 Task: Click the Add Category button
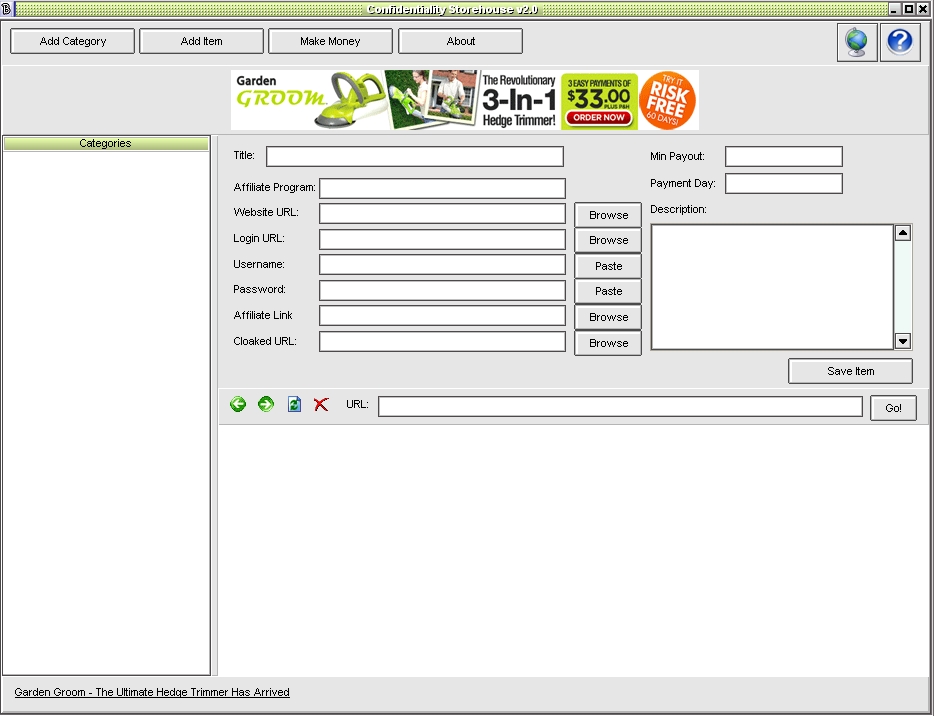(73, 41)
